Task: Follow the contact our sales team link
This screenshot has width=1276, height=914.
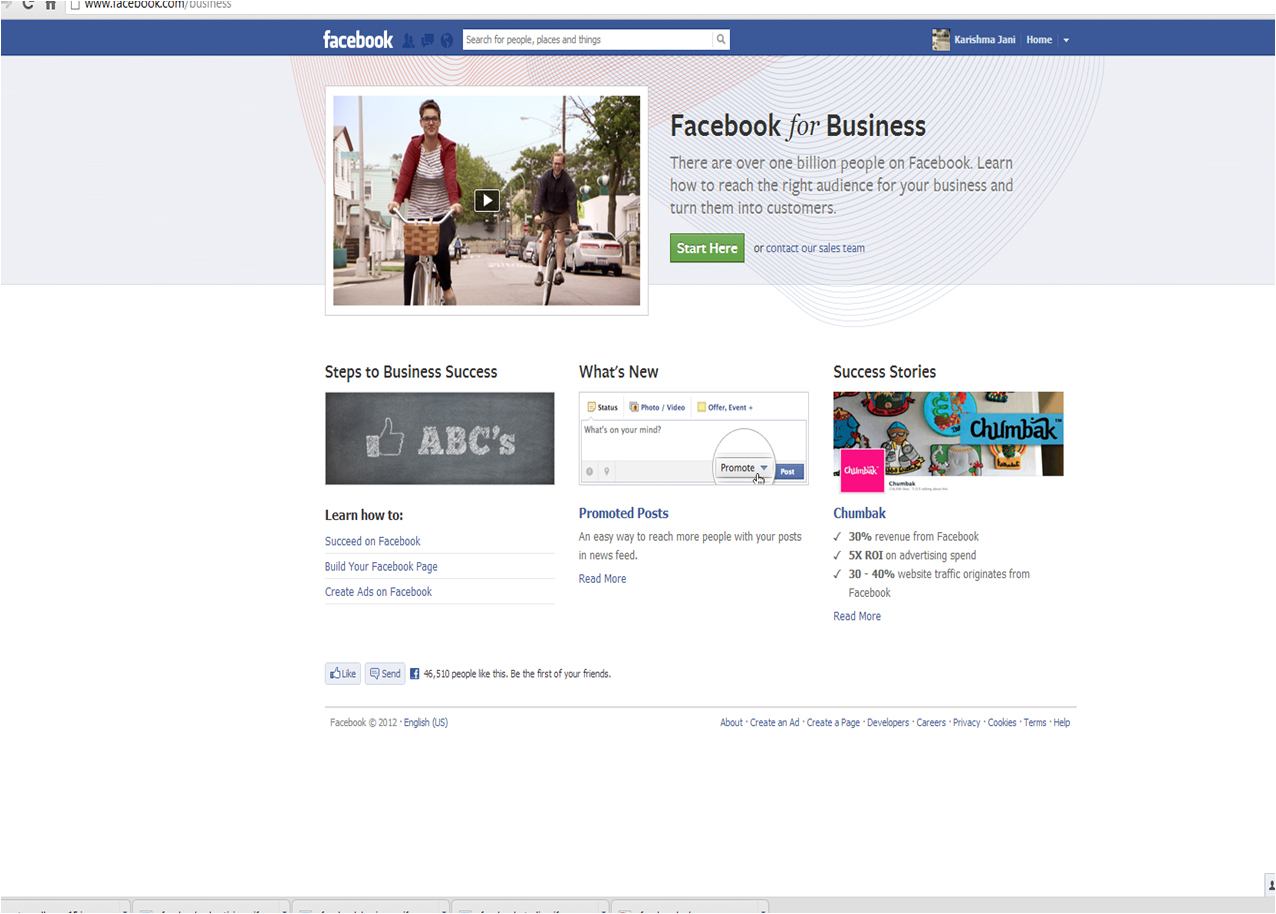Action: pos(816,248)
